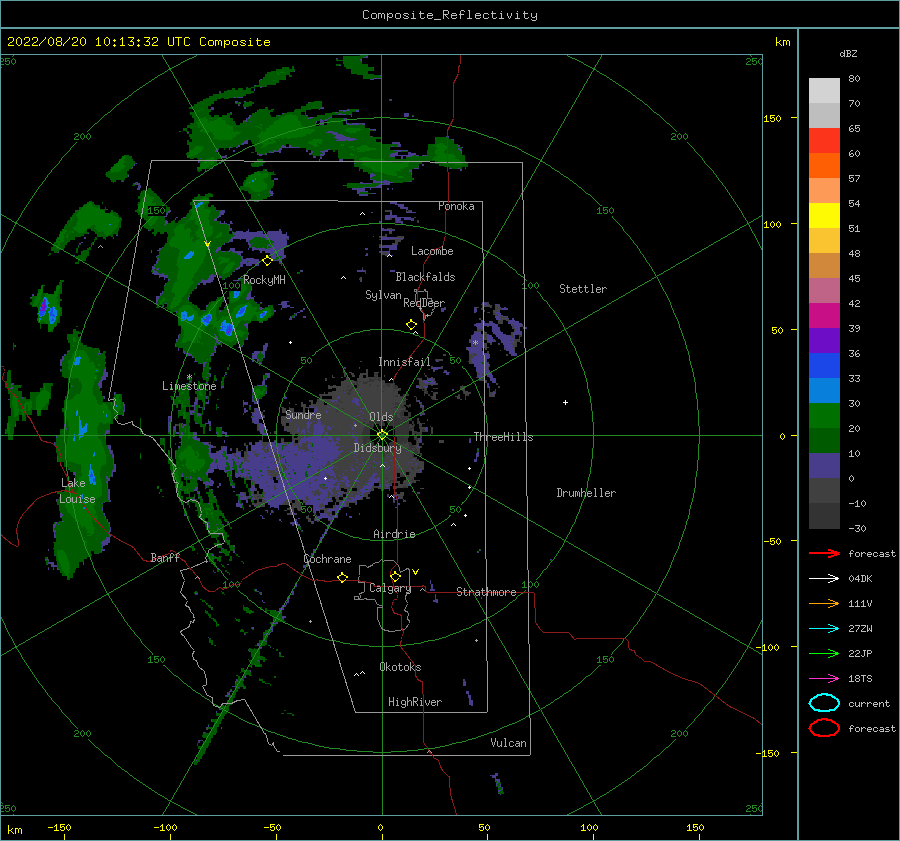Pick the indigo 10 dBZ color swatch
This screenshot has height=841, width=900.
click(x=824, y=465)
